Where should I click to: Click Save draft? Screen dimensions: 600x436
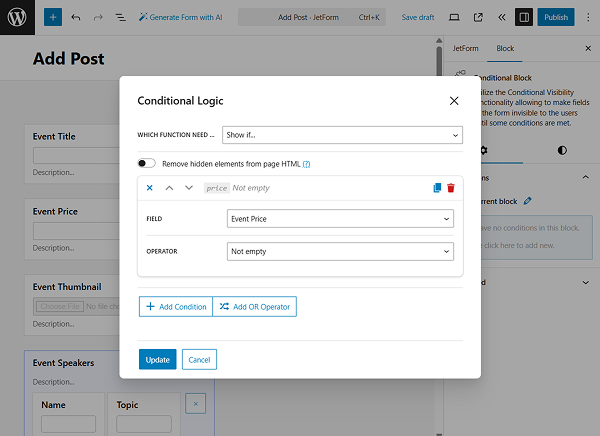click(418, 17)
